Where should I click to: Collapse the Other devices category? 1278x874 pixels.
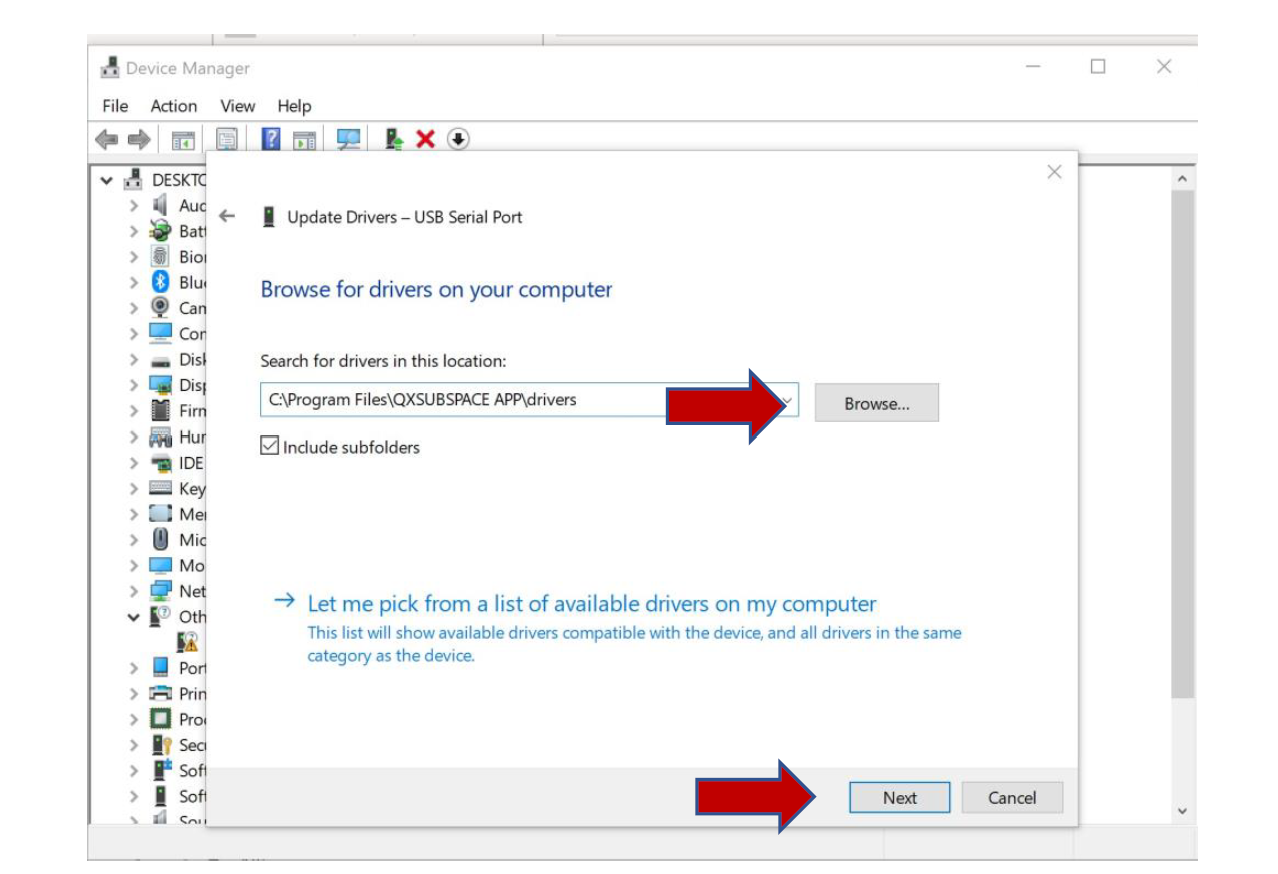coord(133,617)
